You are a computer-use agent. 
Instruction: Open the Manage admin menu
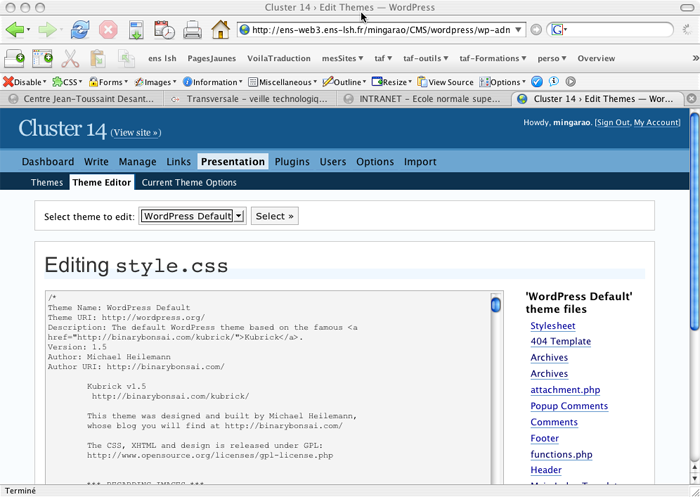[x=138, y=162]
